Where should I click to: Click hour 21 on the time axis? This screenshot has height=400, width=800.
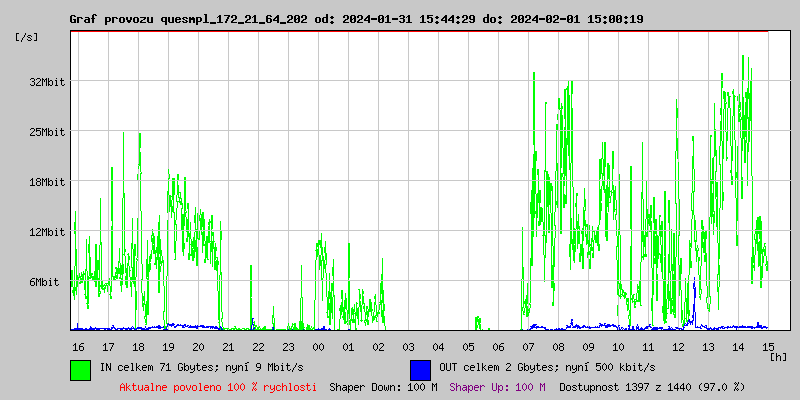coord(228,346)
